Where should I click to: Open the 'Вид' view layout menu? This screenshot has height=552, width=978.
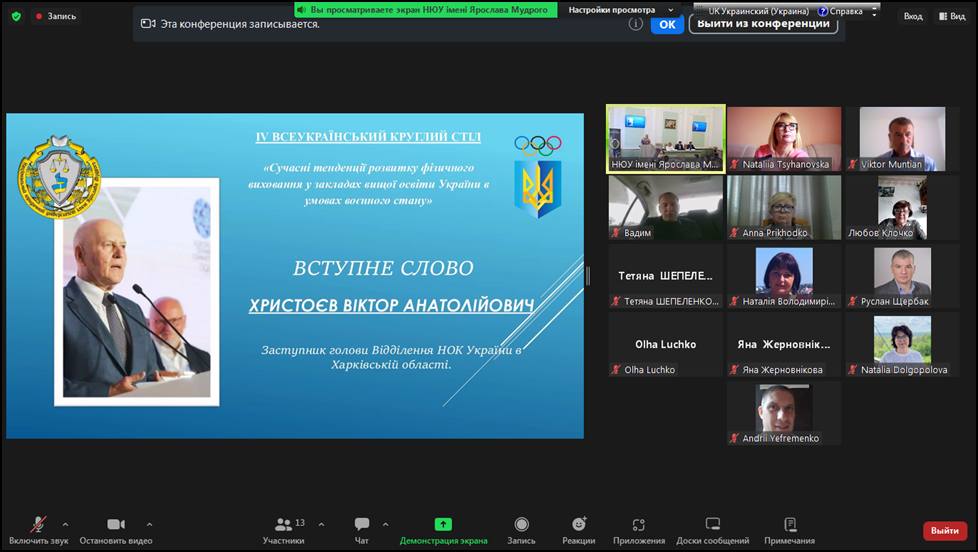[x=952, y=16]
